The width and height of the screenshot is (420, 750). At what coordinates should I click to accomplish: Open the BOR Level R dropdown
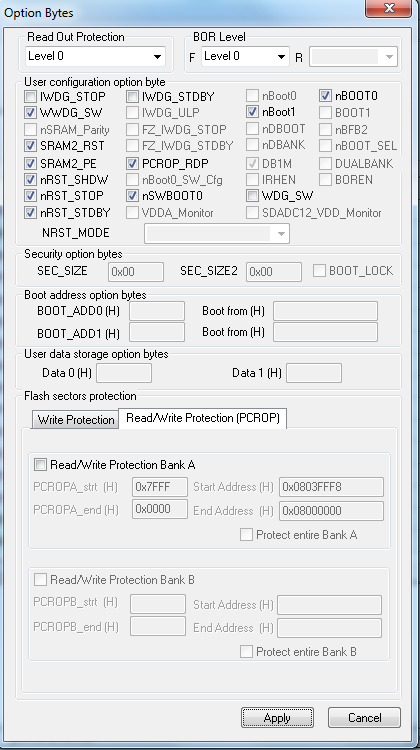[353, 57]
